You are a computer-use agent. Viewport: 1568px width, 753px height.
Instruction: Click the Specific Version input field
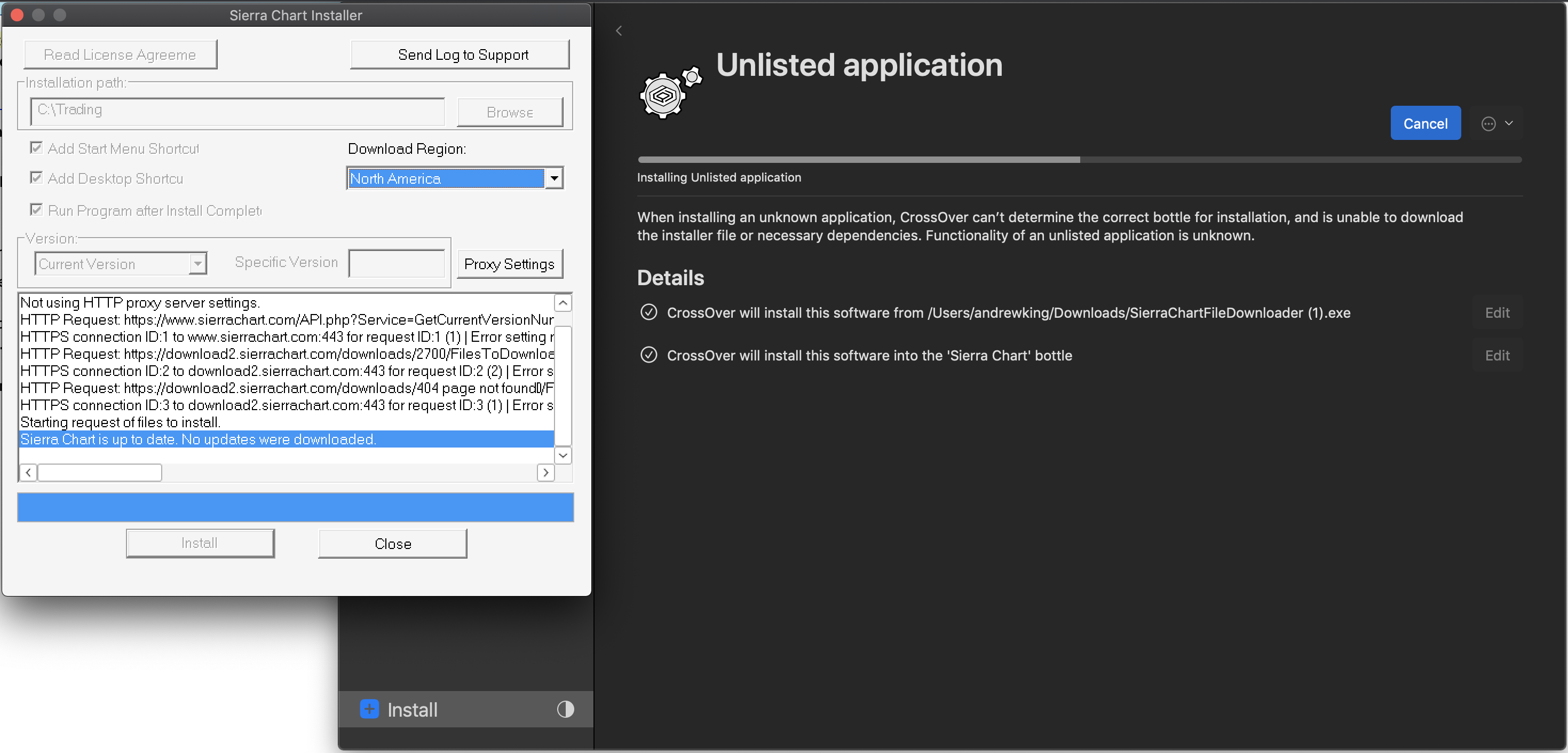(396, 263)
